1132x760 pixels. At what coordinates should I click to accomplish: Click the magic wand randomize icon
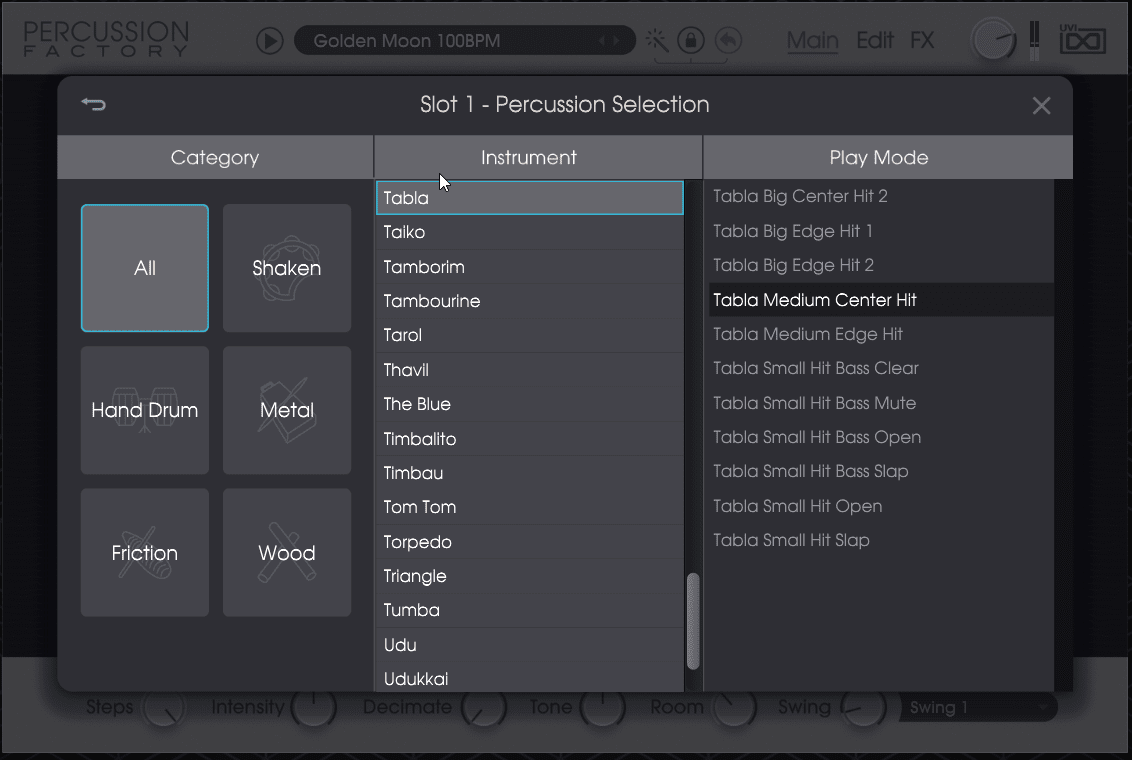click(657, 40)
